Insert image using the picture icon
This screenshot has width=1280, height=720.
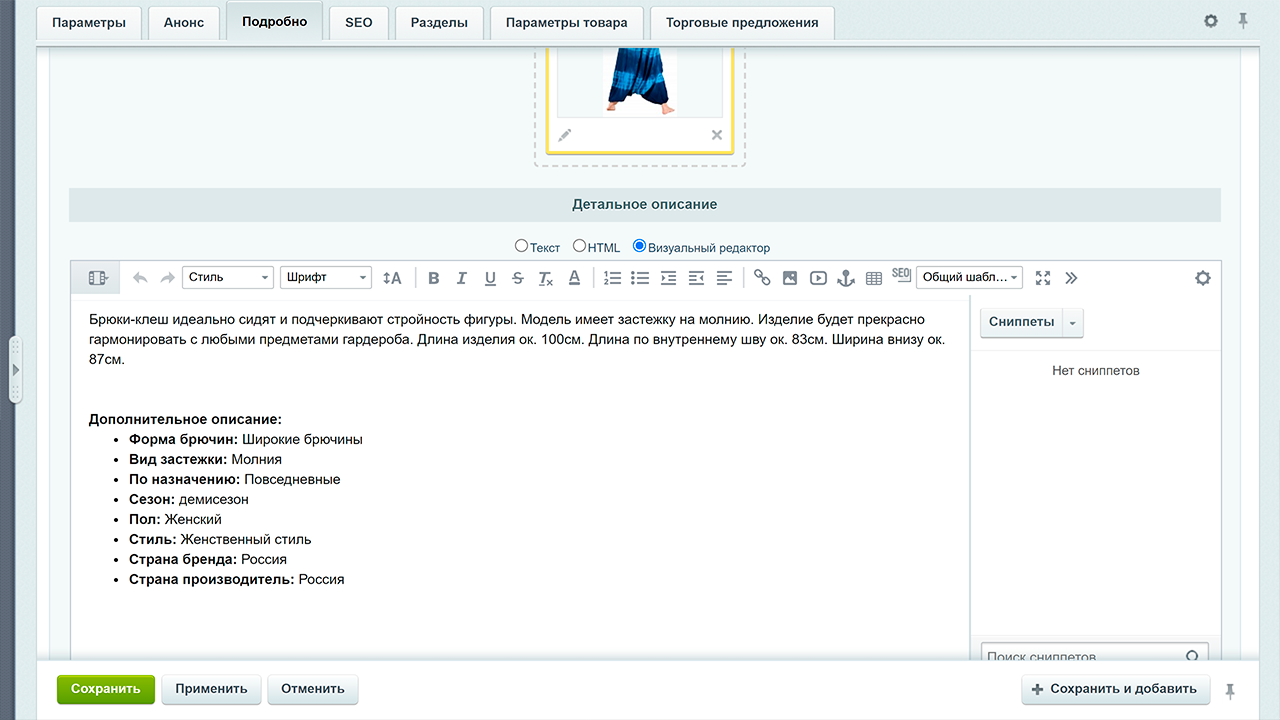pos(790,278)
